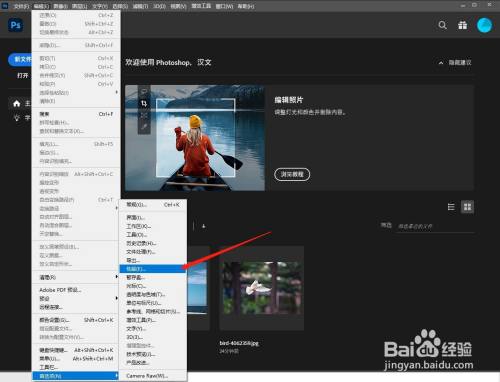Viewport: 500px width, 382px height.
Task: Choose 暂存盘... preference
Action: (153, 277)
